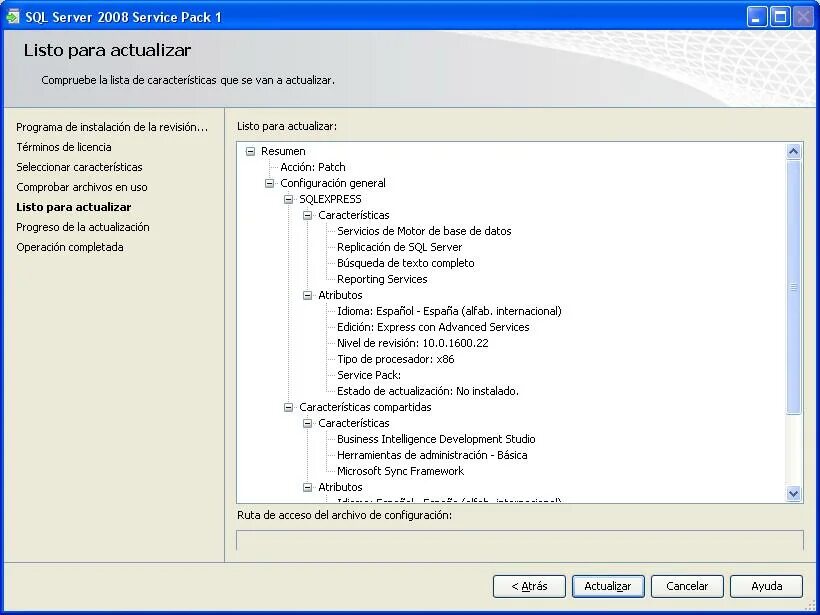
Task: Select Herramientas de administración - Básica
Action: [x=432, y=455]
